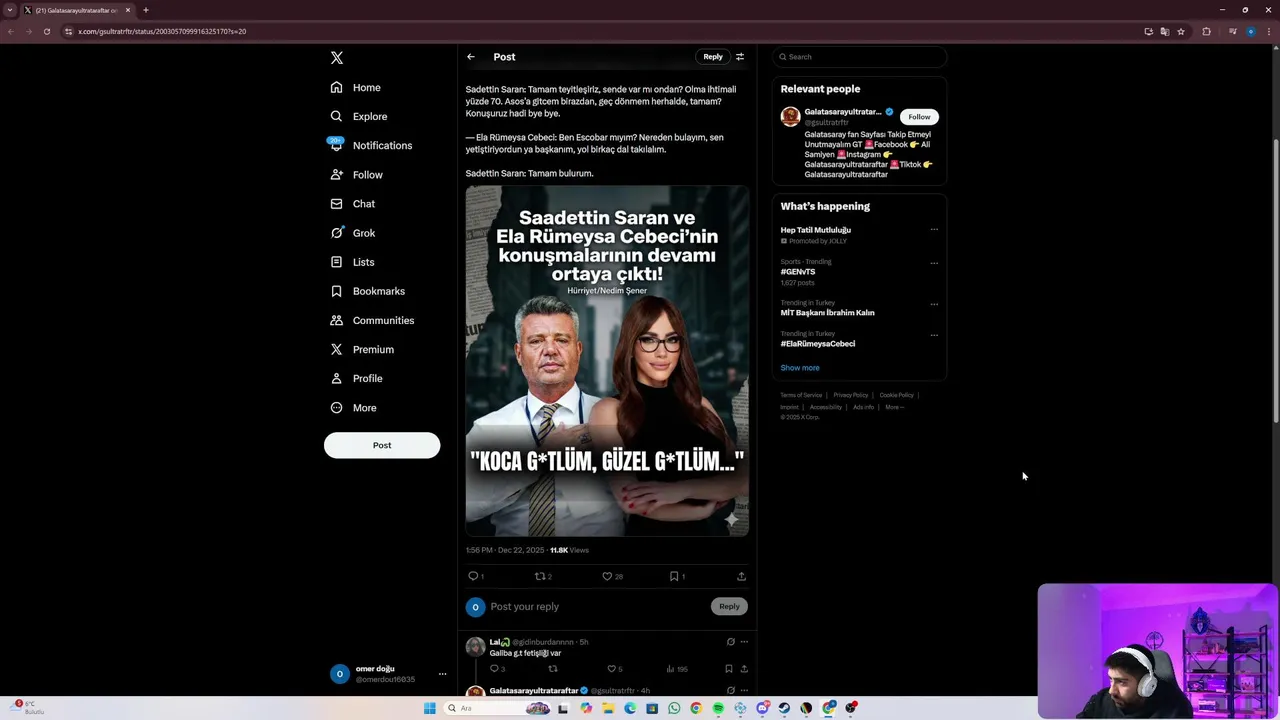Click the reply icon under the main post
Viewport: 1280px width, 720px height.
(473, 576)
